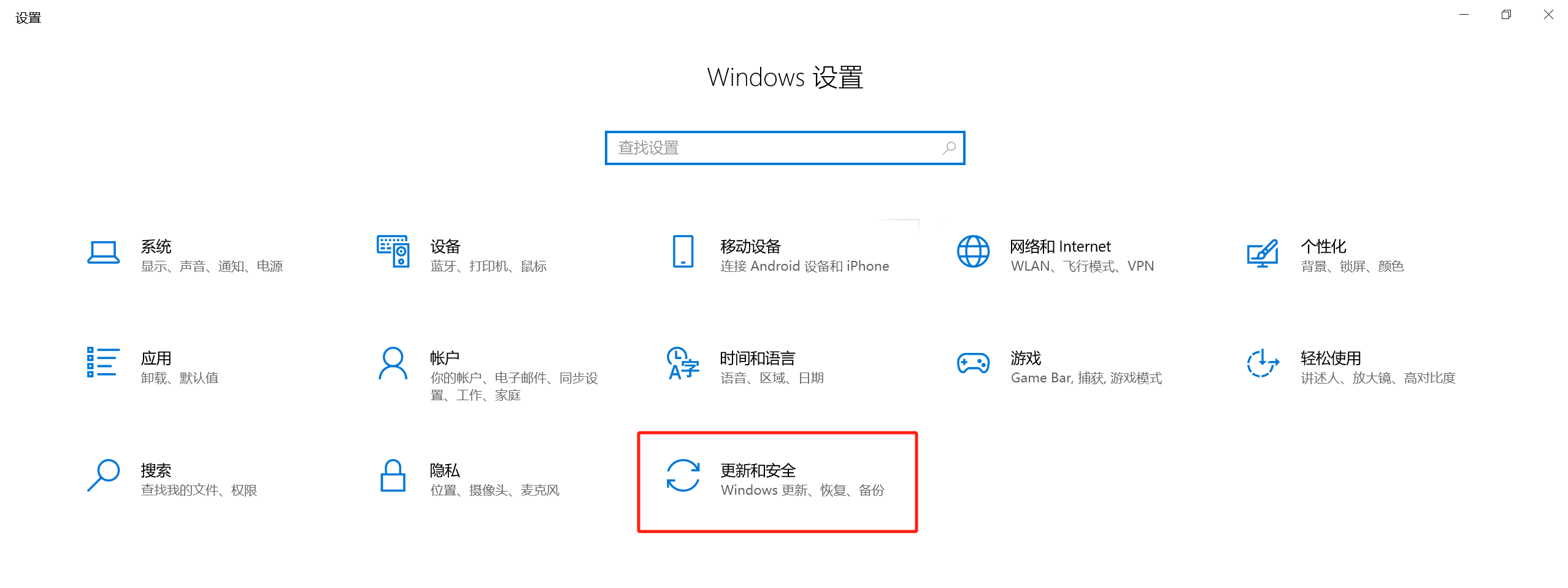This screenshot has width=1568, height=588.
Task: Click the 时间和语言 clock icon
Action: coord(683,363)
